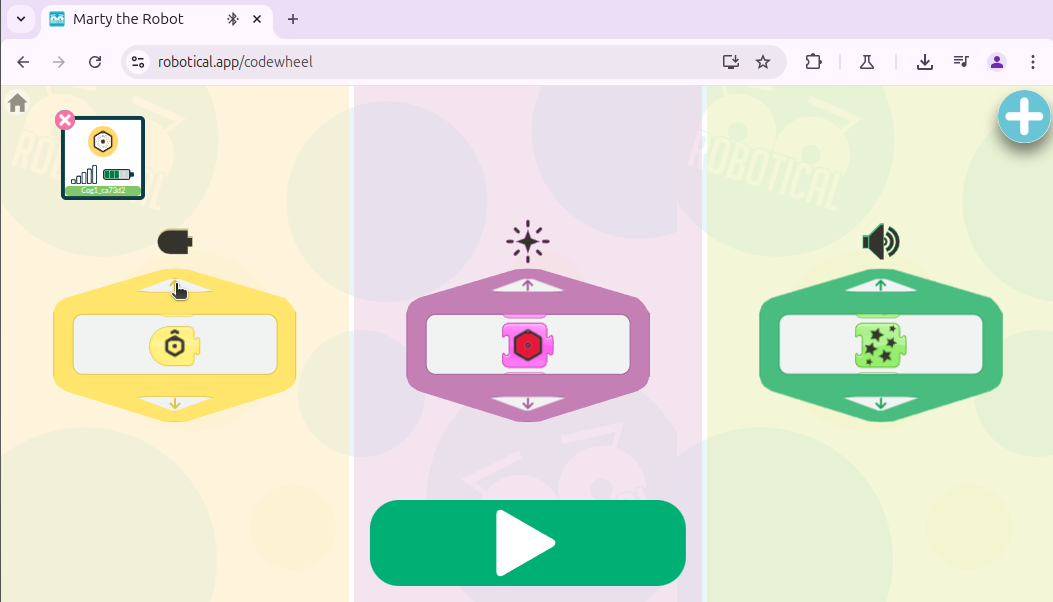The image size is (1053, 602).
Task: Add a new Cog with the plus button
Action: pyautogui.click(x=1023, y=116)
